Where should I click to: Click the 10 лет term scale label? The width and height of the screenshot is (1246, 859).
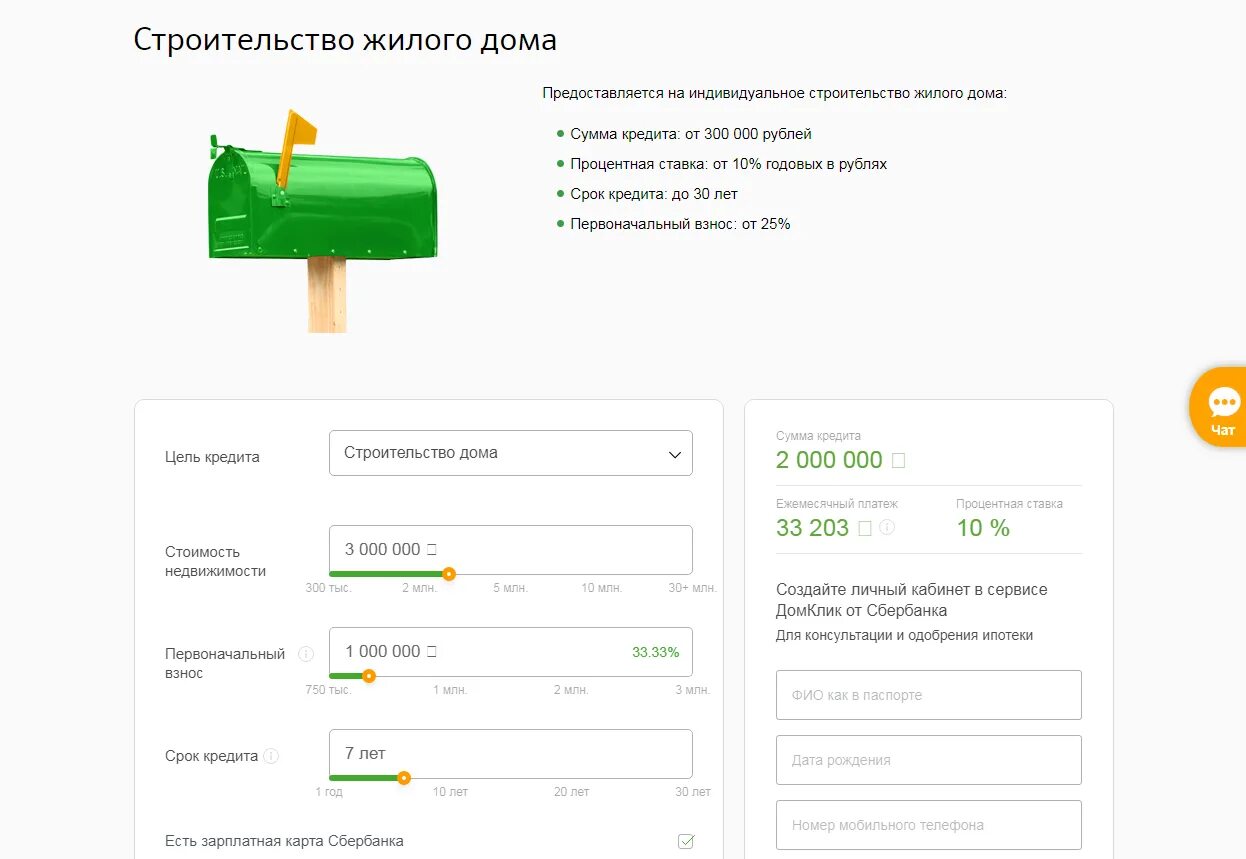pos(450,792)
